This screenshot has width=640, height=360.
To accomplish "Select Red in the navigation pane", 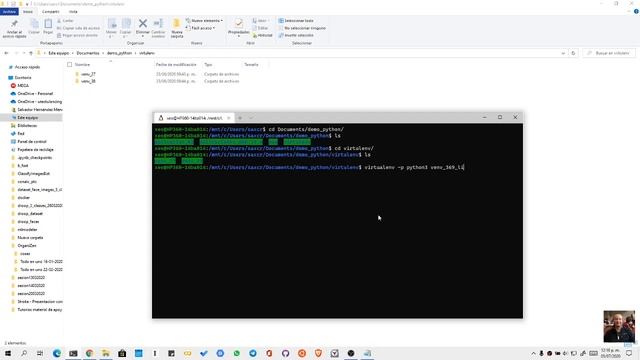I will pyautogui.click(x=21, y=133).
